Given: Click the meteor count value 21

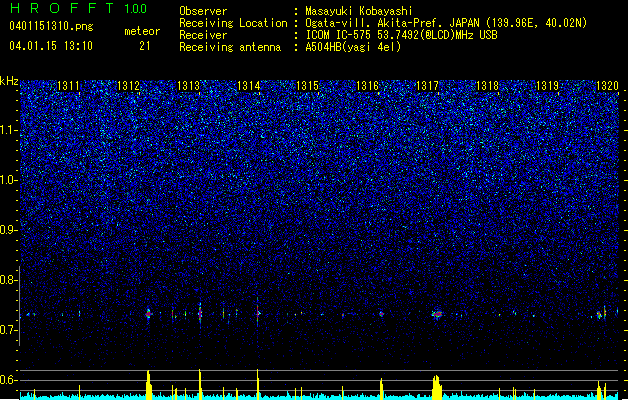Looking at the screenshot, I should coord(145,46).
